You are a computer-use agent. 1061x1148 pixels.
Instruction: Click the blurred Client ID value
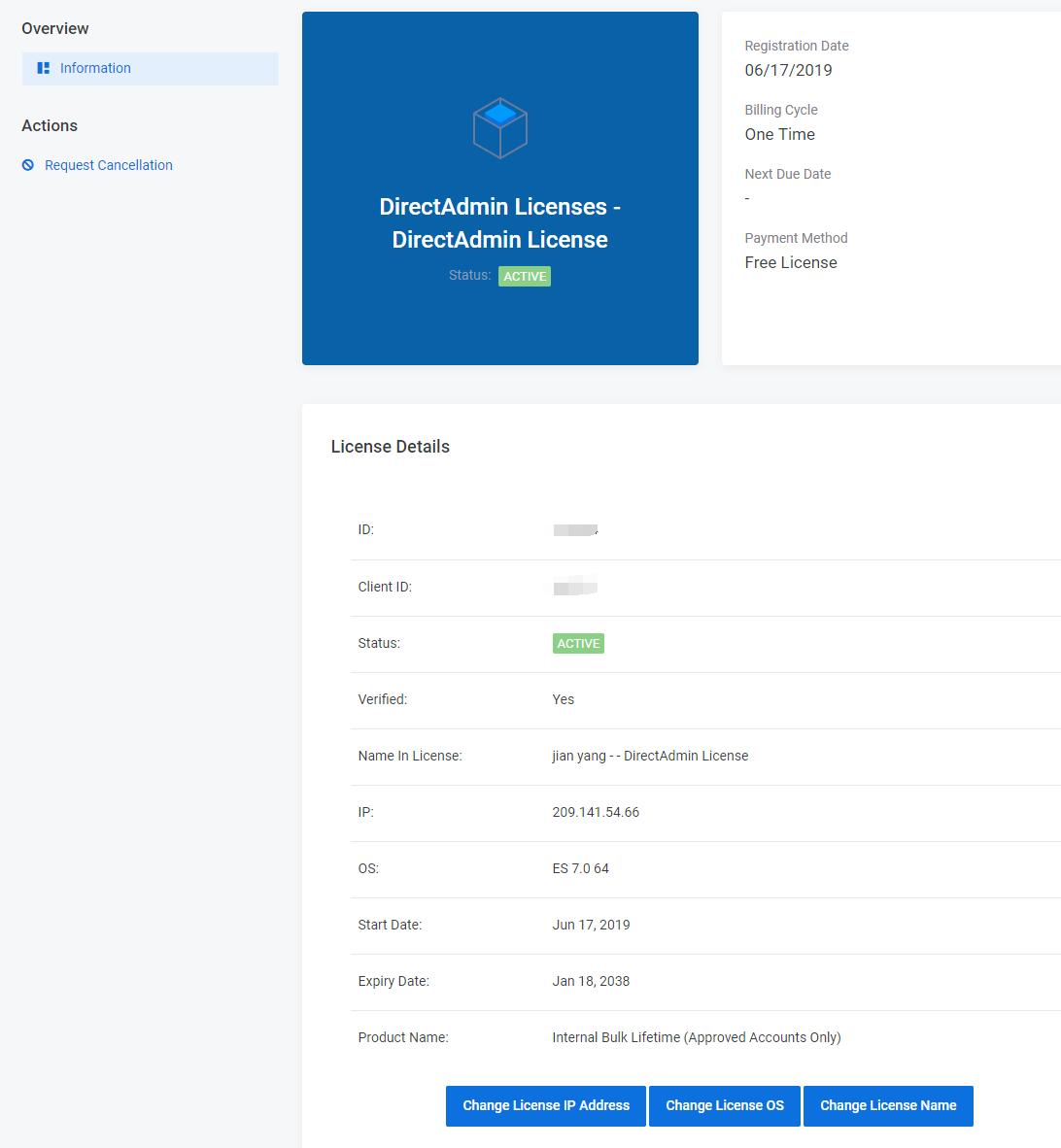[x=575, y=587]
